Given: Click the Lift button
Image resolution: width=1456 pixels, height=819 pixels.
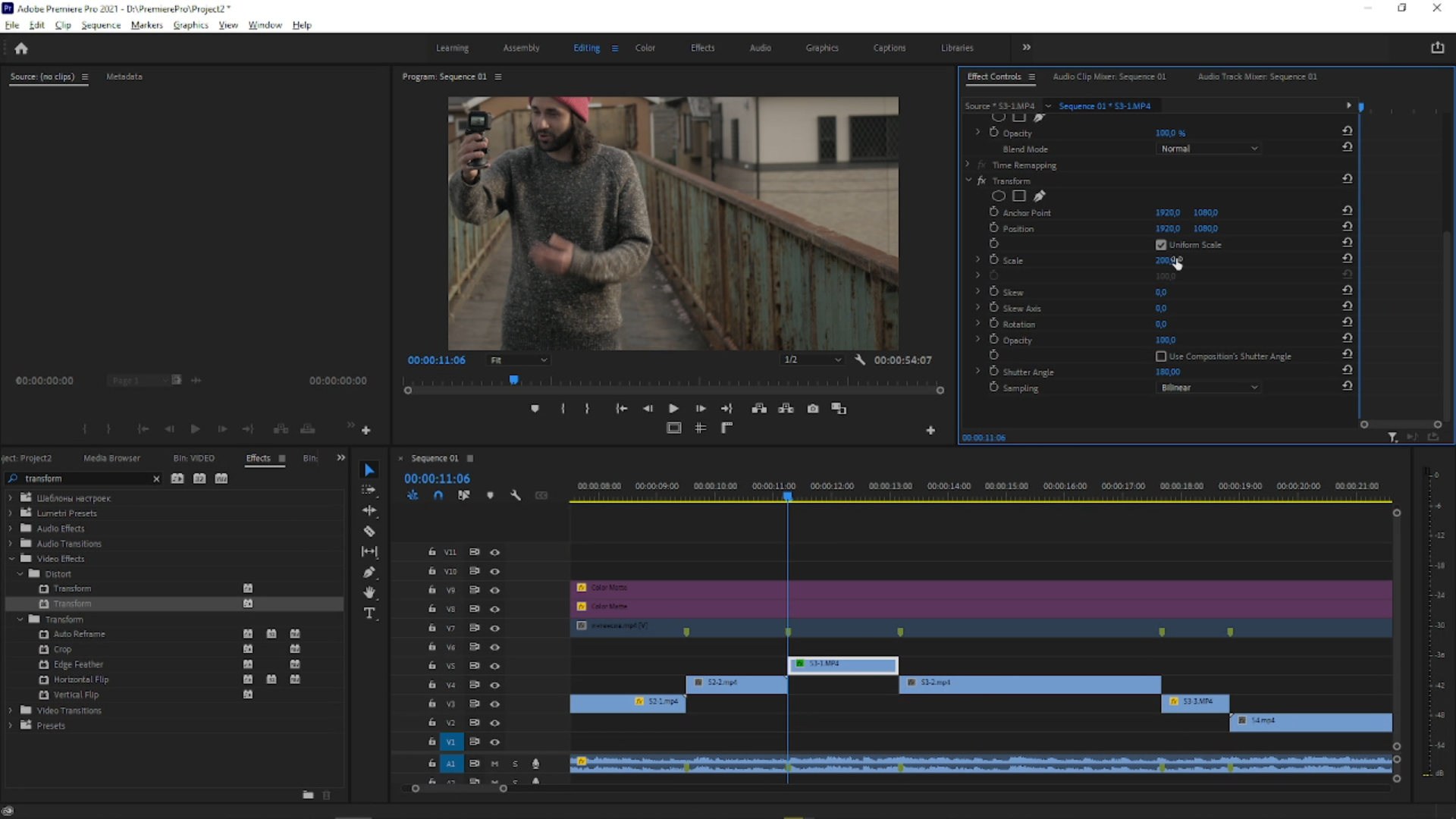Looking at the screenshot, I should (x=759, y=409).
